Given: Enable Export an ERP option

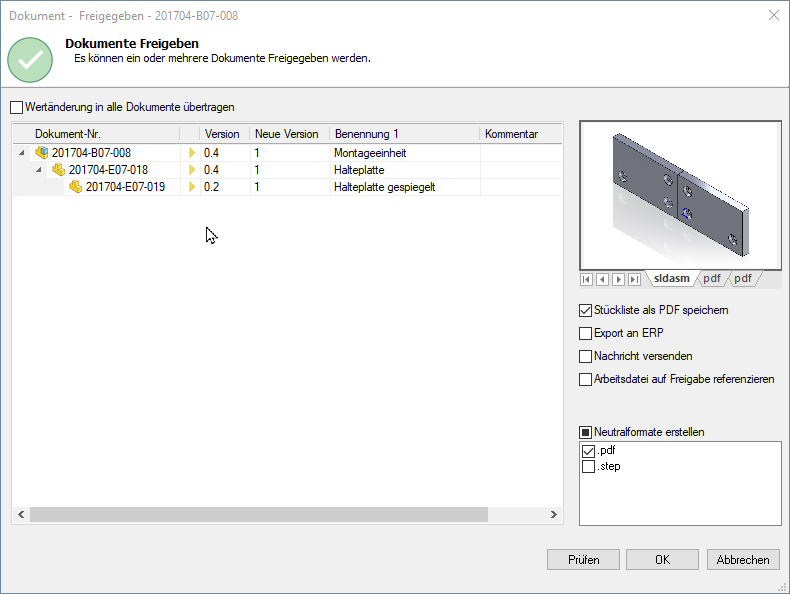Looking at the screenshot, I should click(586, 333).
